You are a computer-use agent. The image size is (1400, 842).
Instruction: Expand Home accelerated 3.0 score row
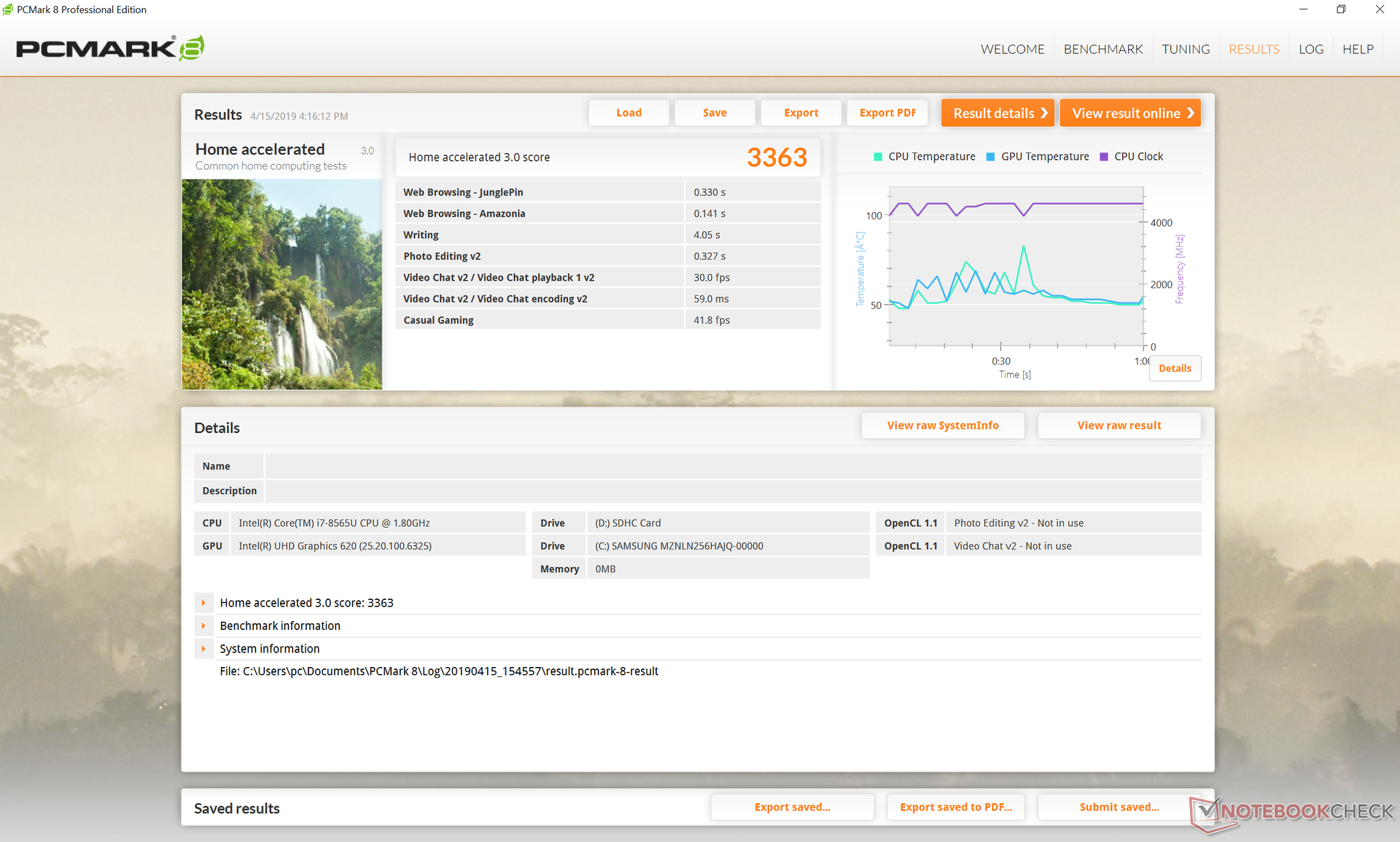[x=203, y=603]
